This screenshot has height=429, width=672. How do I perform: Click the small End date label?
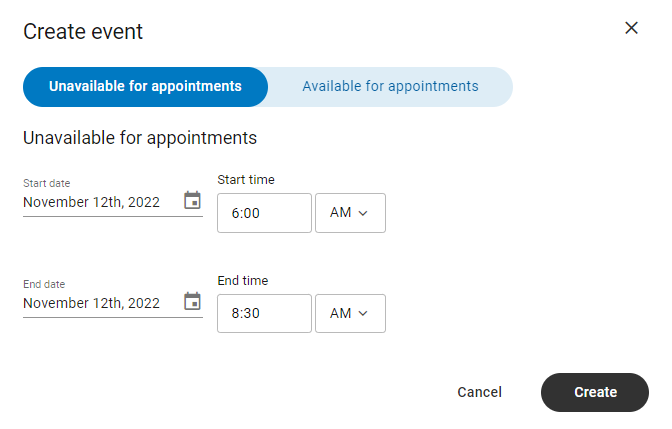point(44,284)
